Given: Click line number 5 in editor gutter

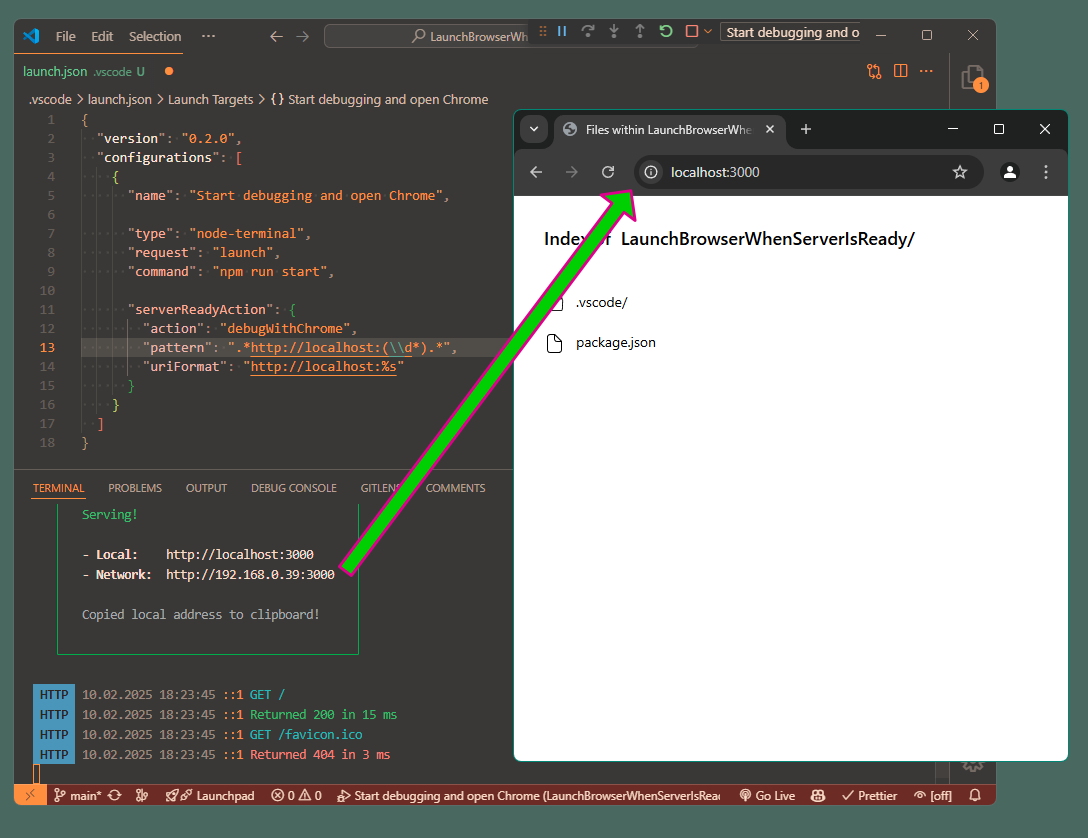Looking at the screenshot, I should [x=51, y=196].
